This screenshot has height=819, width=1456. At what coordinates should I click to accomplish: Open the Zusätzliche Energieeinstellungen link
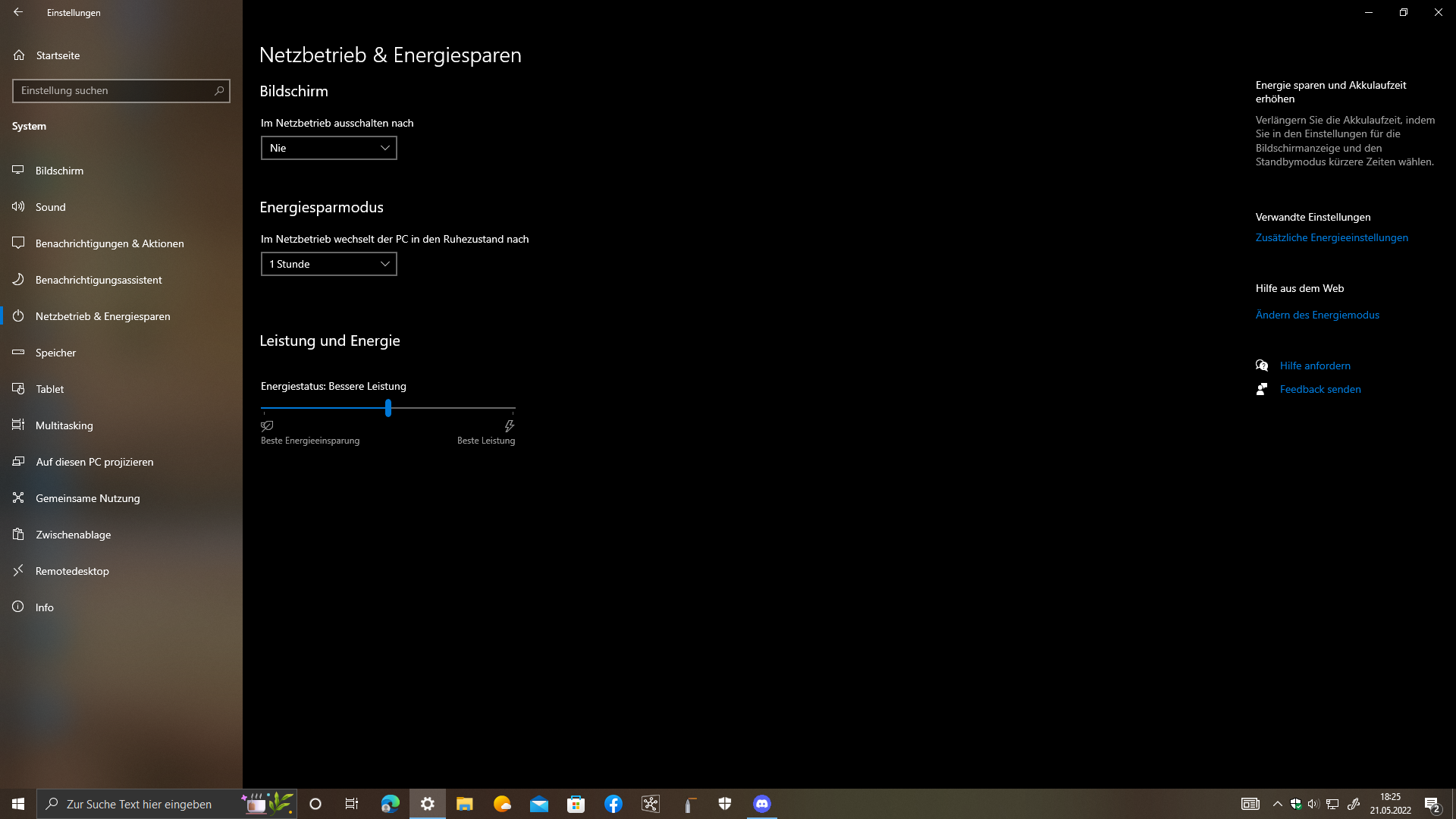(x=1331, y=237)
